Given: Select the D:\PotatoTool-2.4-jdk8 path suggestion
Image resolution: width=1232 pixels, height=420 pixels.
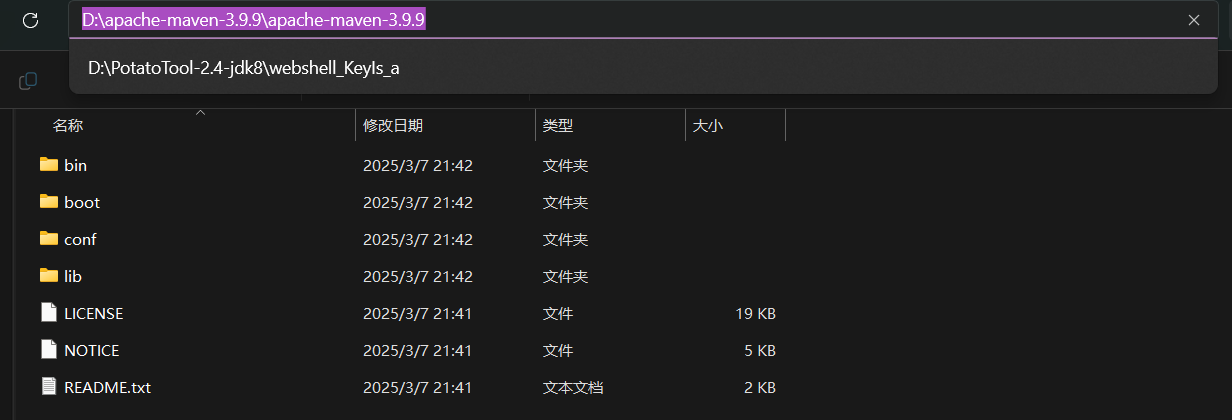Looking at the screenshot, I should (244, 68).
